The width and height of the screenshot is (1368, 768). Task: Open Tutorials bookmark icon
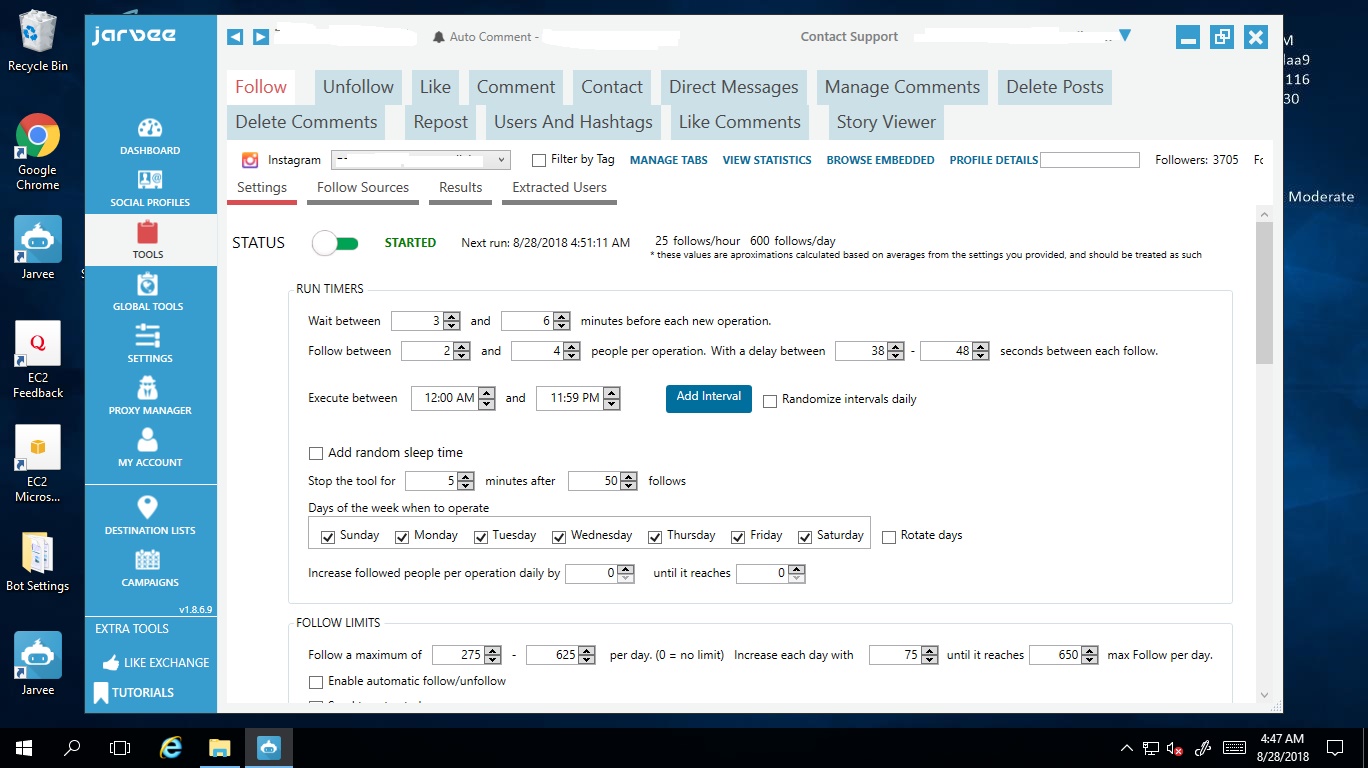tap(101, 692)
